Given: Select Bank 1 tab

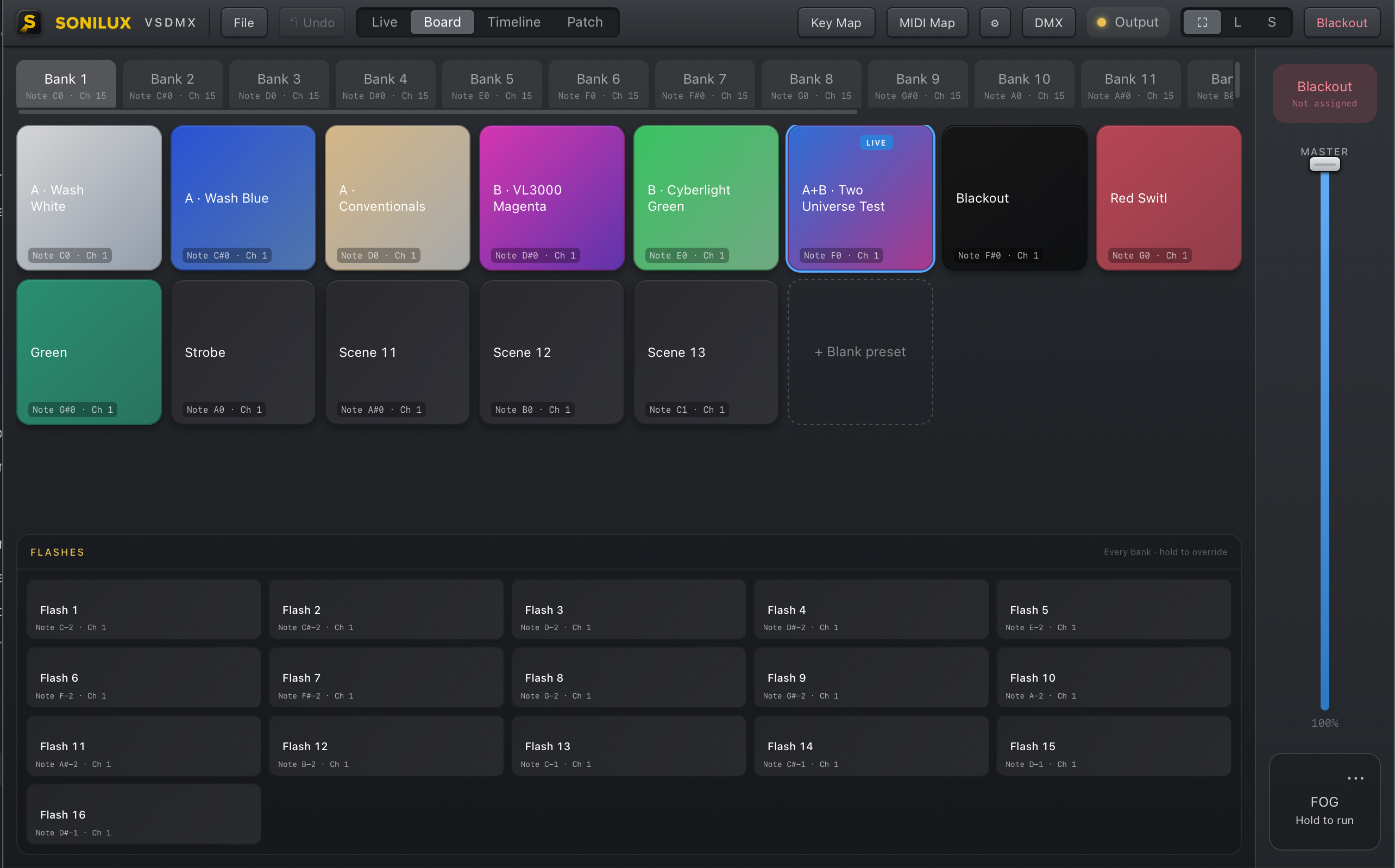Looking at the screenshot, I should pos(66,84).
